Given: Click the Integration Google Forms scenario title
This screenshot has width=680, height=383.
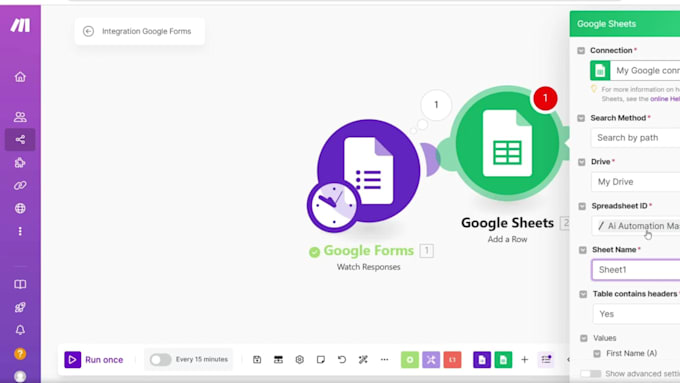Looking at the screenshot, I should (147, 31).
